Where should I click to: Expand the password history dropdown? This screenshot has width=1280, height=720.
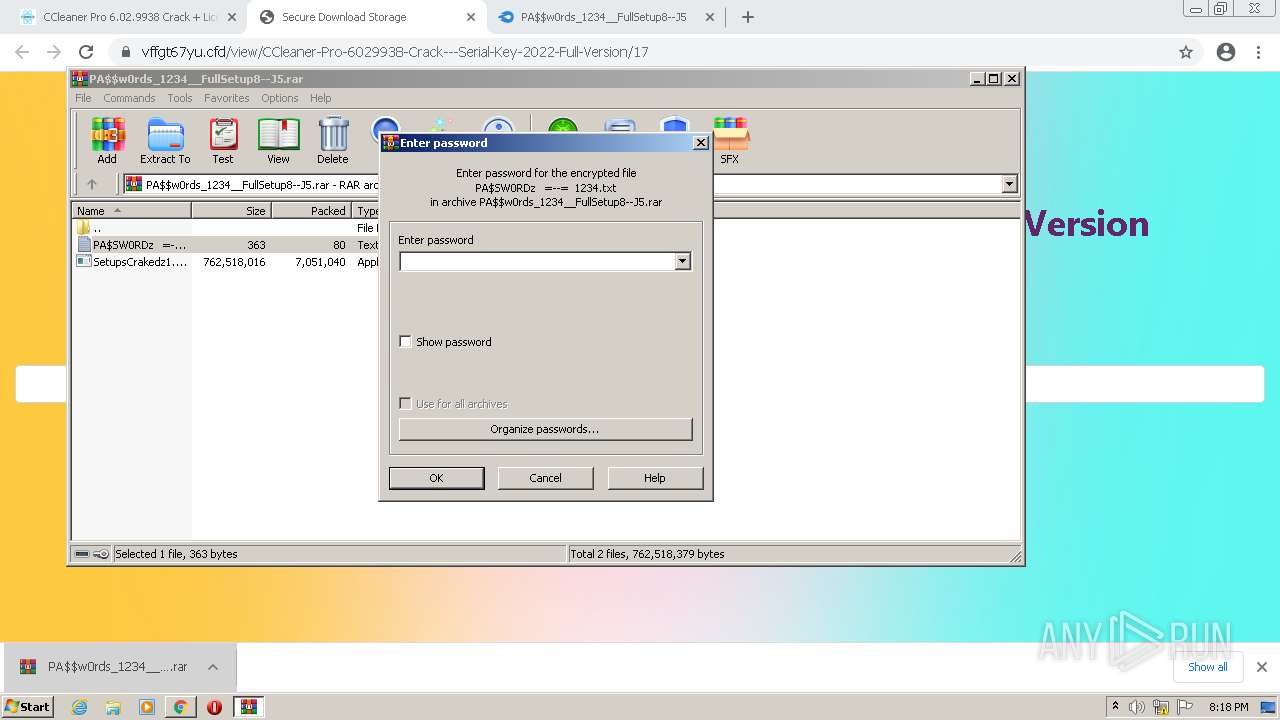tap(682, 261)
